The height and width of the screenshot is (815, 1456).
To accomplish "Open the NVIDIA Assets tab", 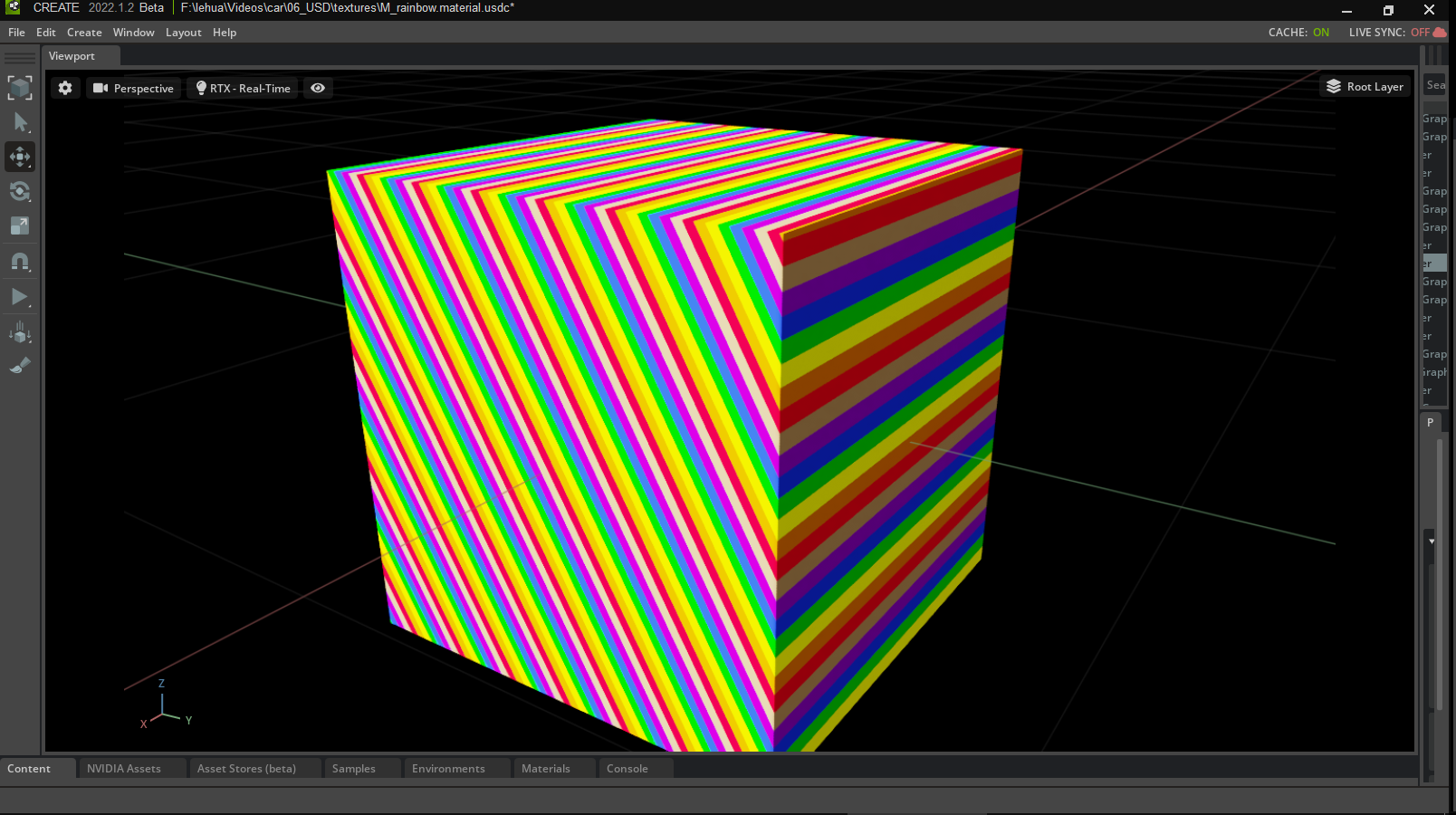I will tap(124, 768).
